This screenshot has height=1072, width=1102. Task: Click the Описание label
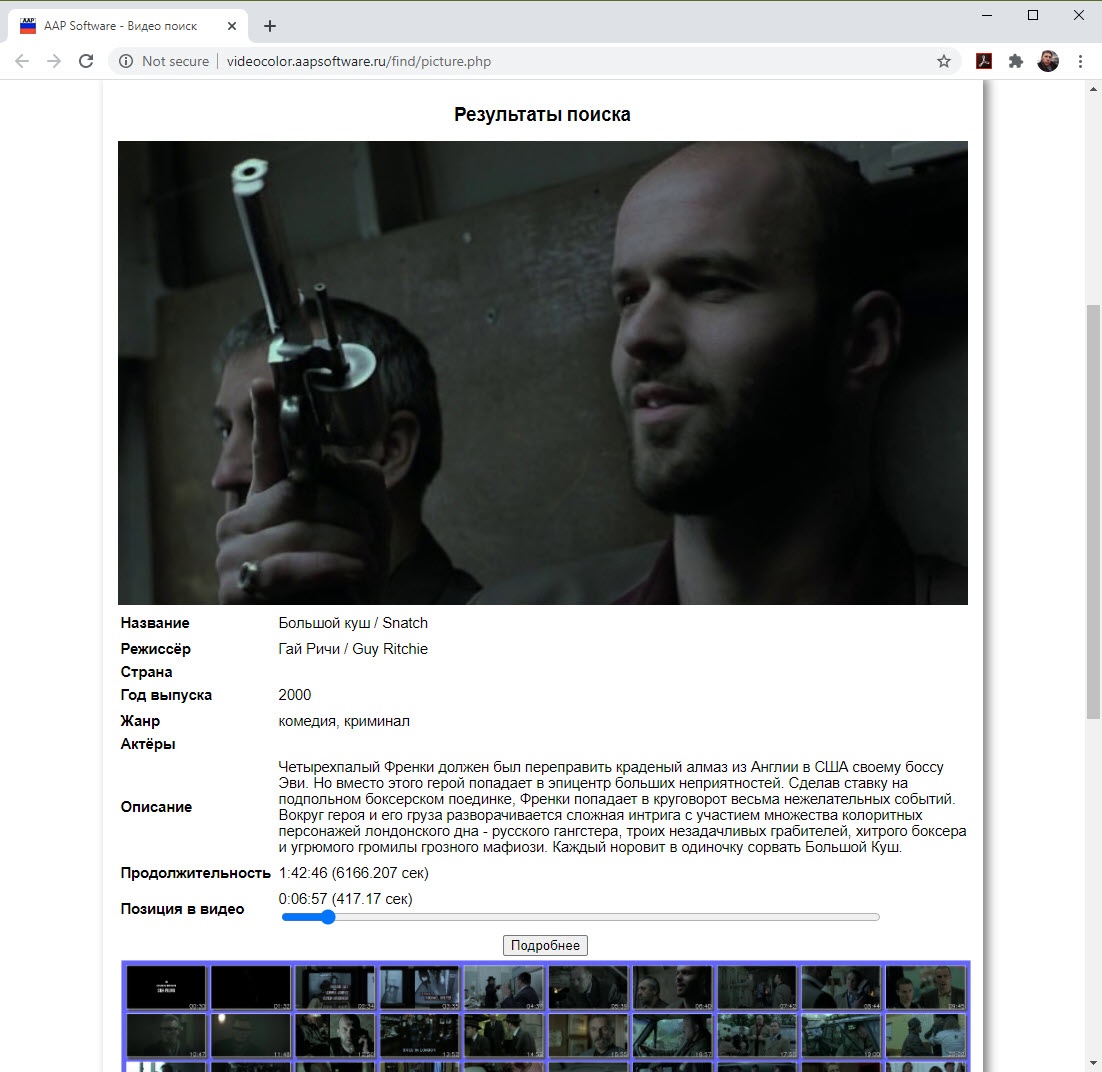(x=156, y=807)
